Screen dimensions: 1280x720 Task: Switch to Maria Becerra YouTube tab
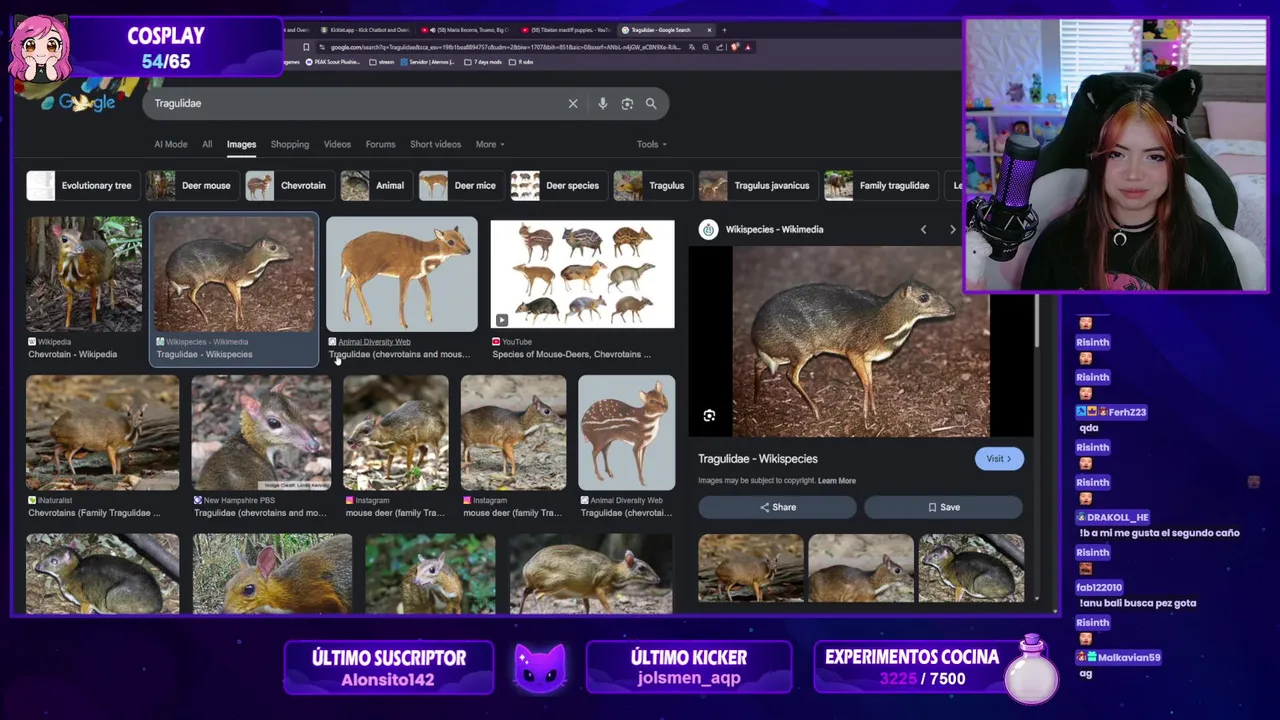466,30
